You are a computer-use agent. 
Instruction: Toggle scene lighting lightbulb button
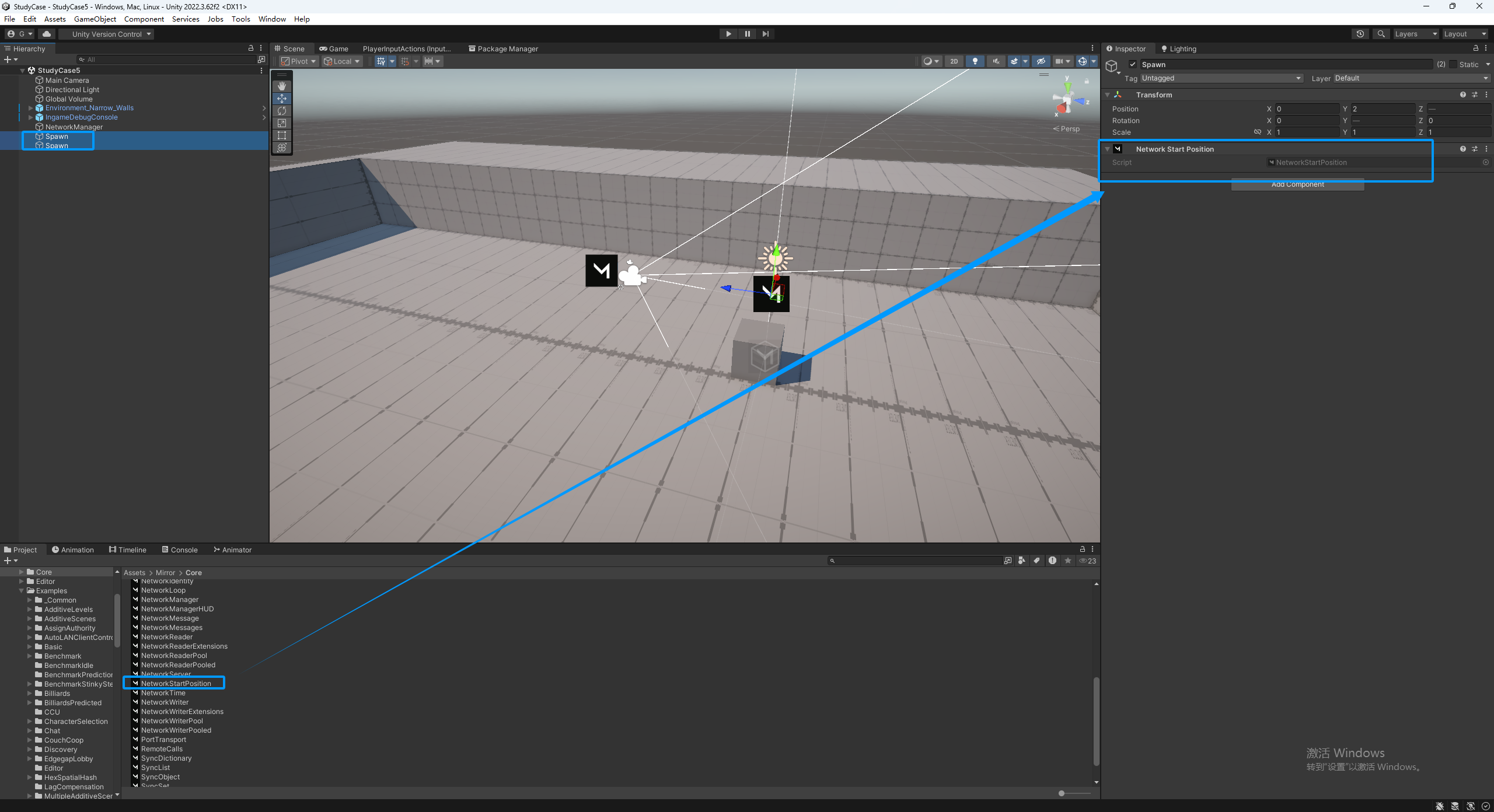(x=975, y=61)
